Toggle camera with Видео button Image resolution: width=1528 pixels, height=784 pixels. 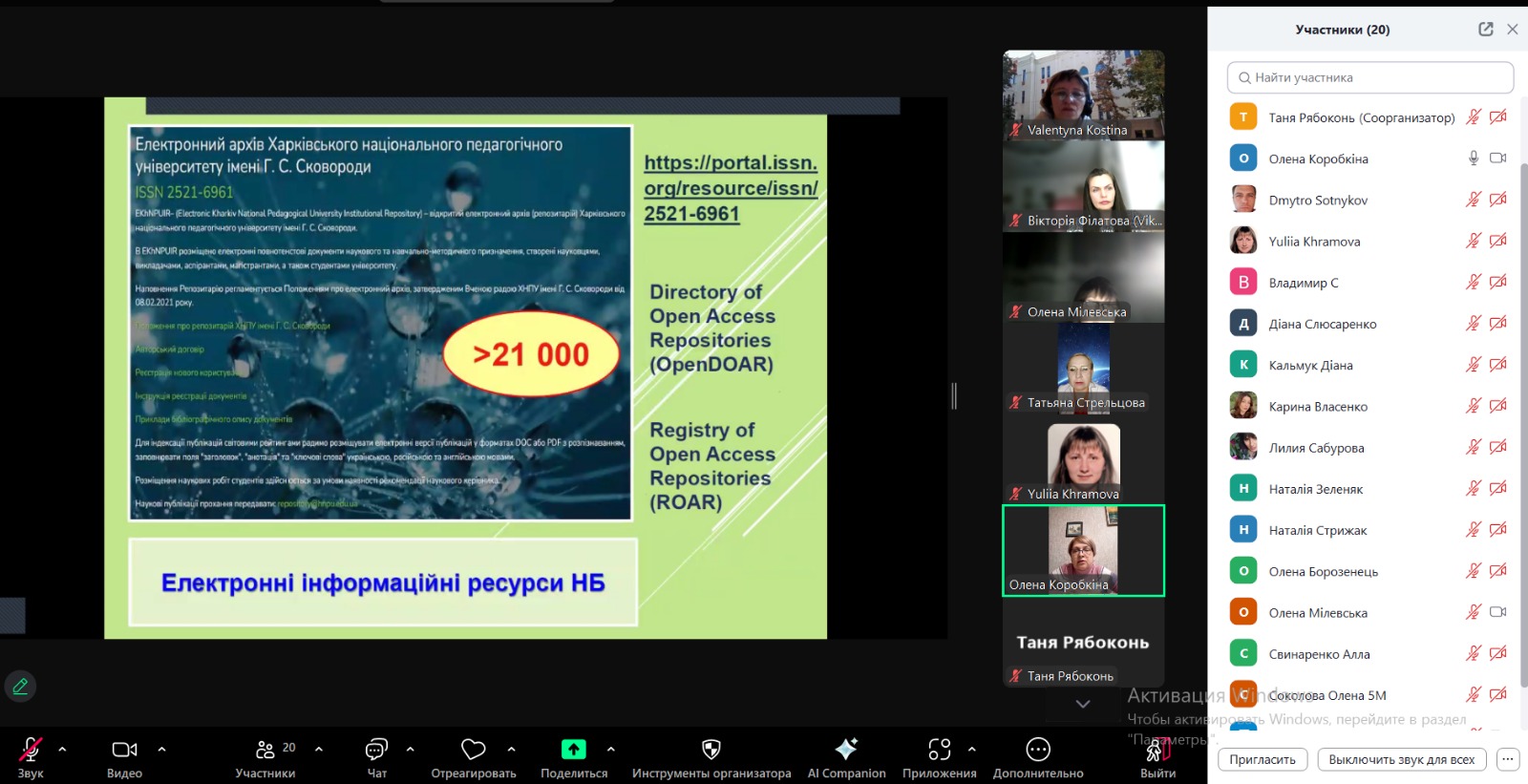124,750
